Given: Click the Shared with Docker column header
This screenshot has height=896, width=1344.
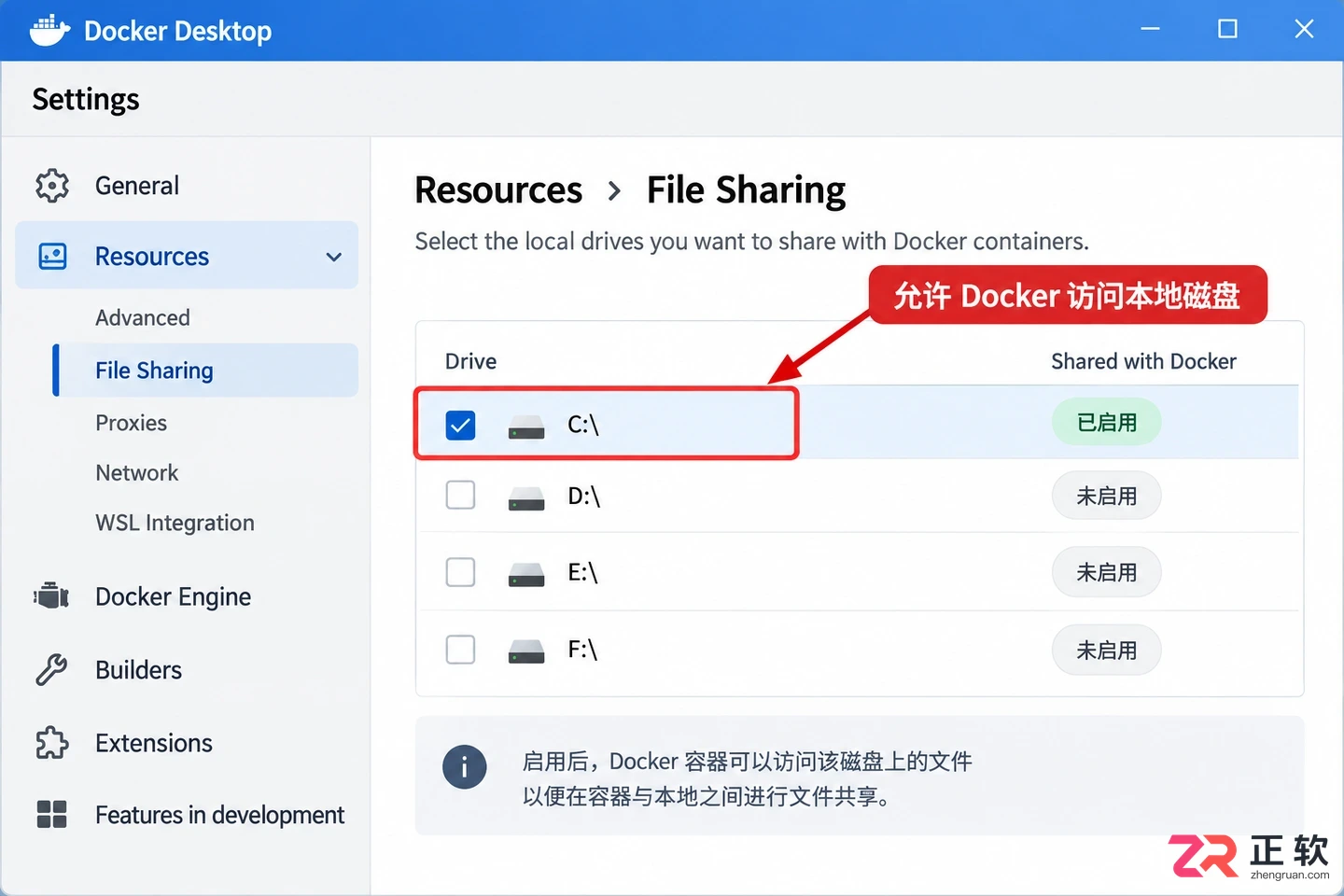Looking at the screenshot, I should click(x=1143, y=361).
